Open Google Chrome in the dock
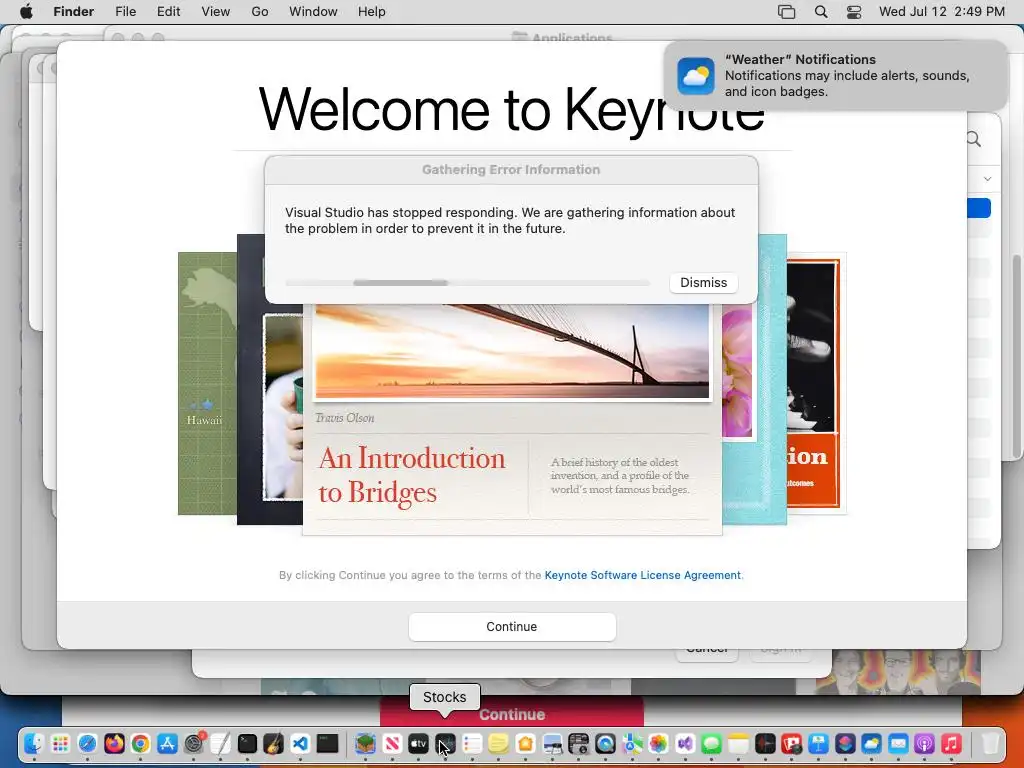Image resolution: width=1024 pixels, height=768 pixels. [x=140, y=743]
